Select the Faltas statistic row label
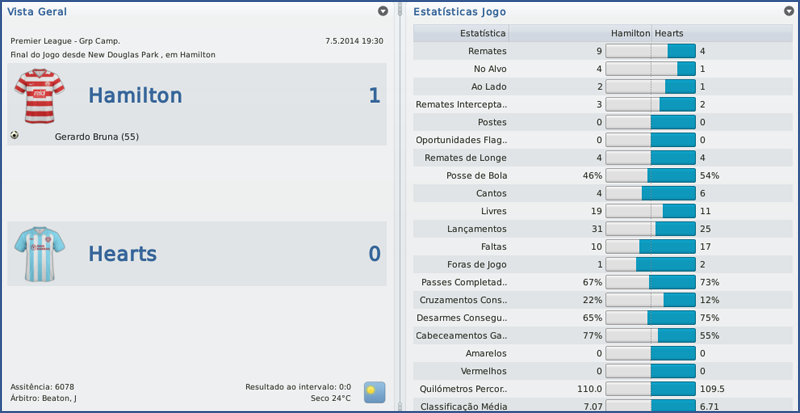Image resolution: width=800 pixels, height=413 pixels. click(493, 246)
